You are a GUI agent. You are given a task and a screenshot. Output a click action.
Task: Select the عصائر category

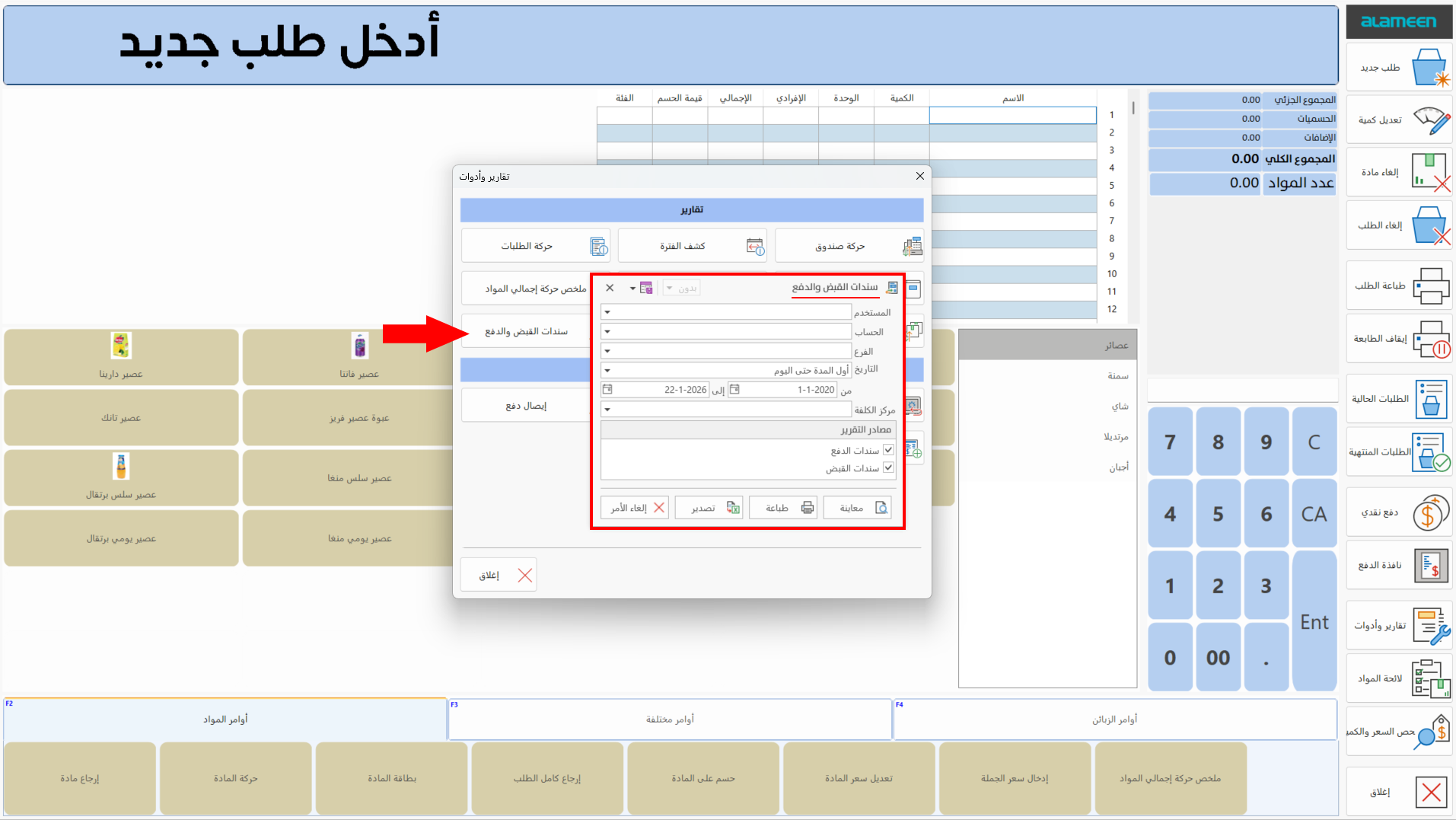pyautogui.click(x=1047, y=346)
